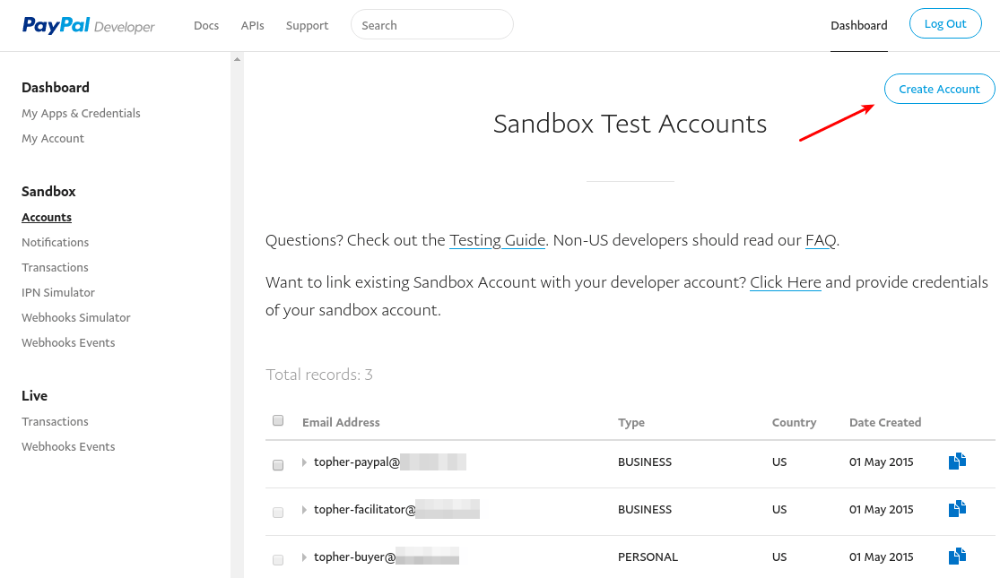Click the Log Out button
The width and height of the screenshot is (1000, 578).
coord(945,24)
